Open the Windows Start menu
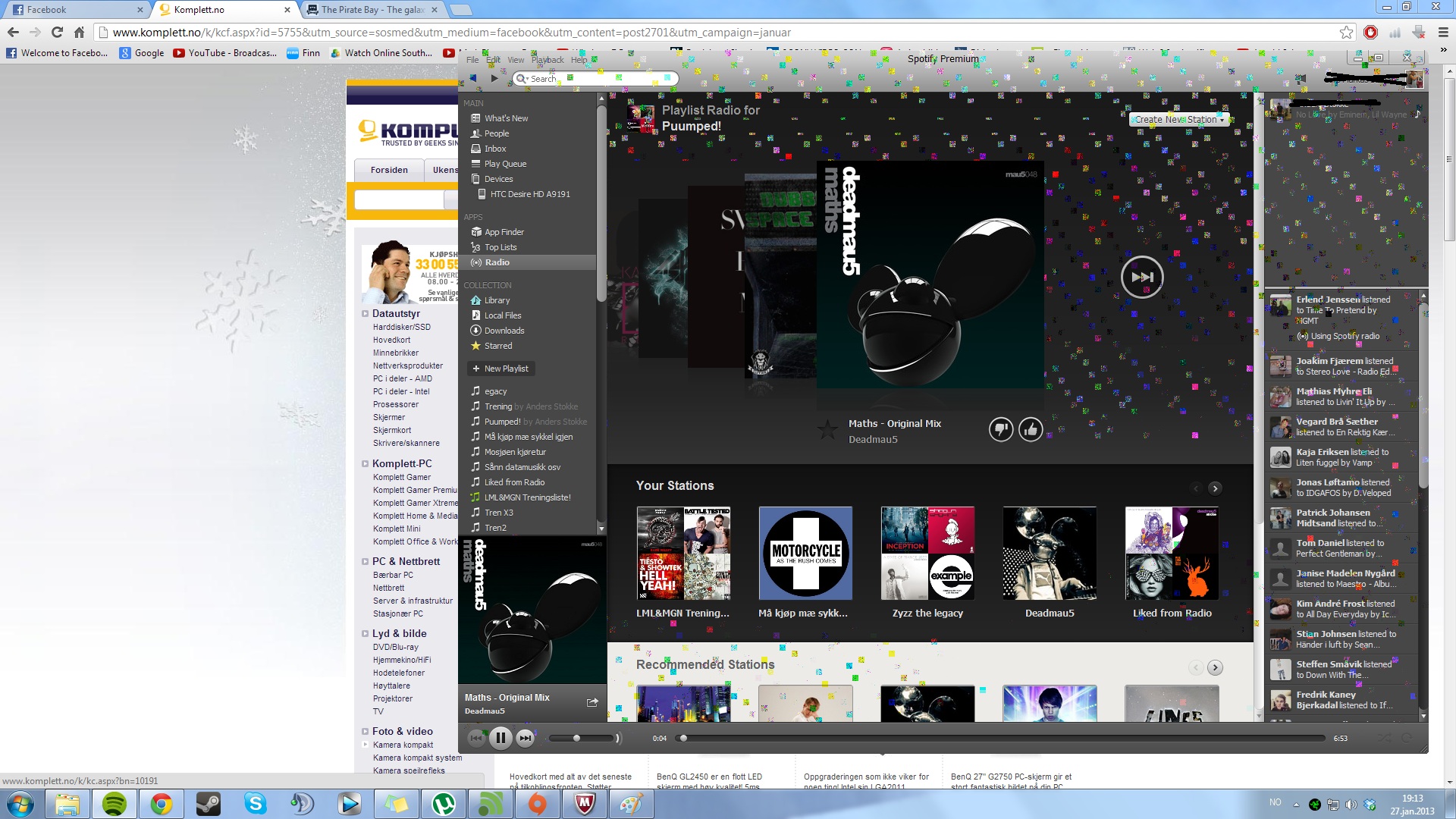The image size is (1456, 819). [20, 804]
